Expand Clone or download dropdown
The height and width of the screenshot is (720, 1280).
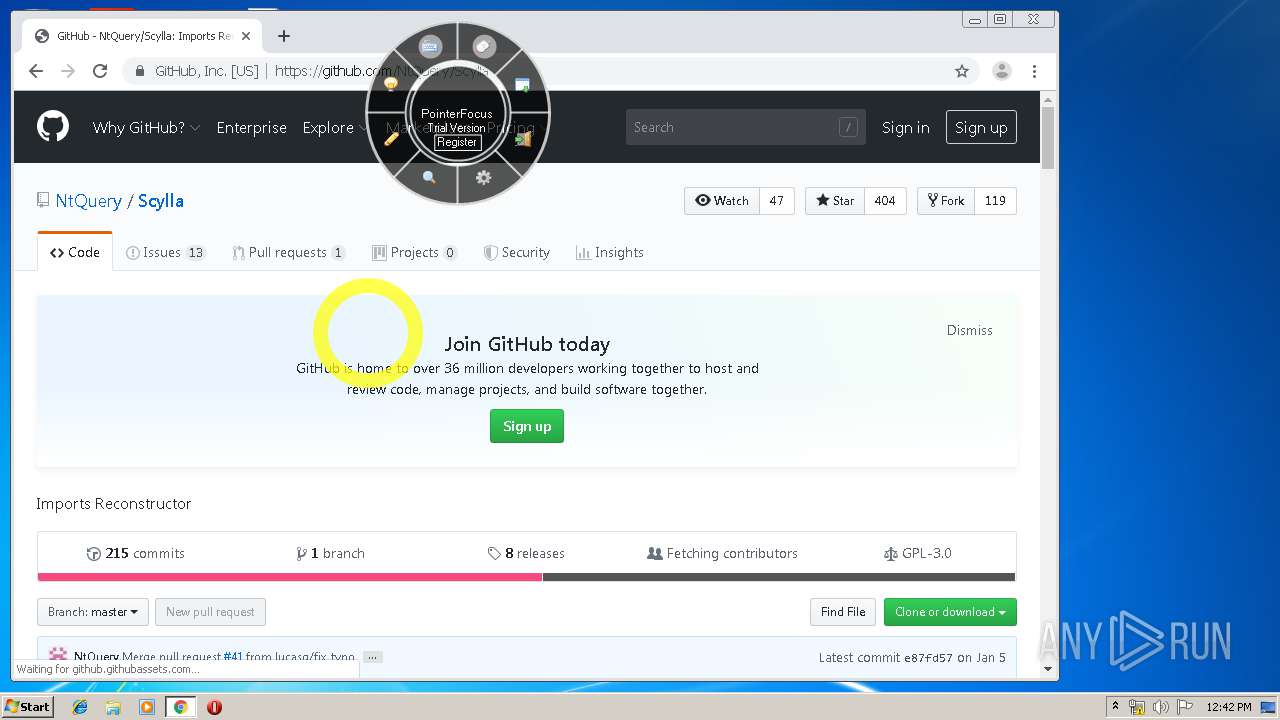pyautogui.click(x=950, y=612)
